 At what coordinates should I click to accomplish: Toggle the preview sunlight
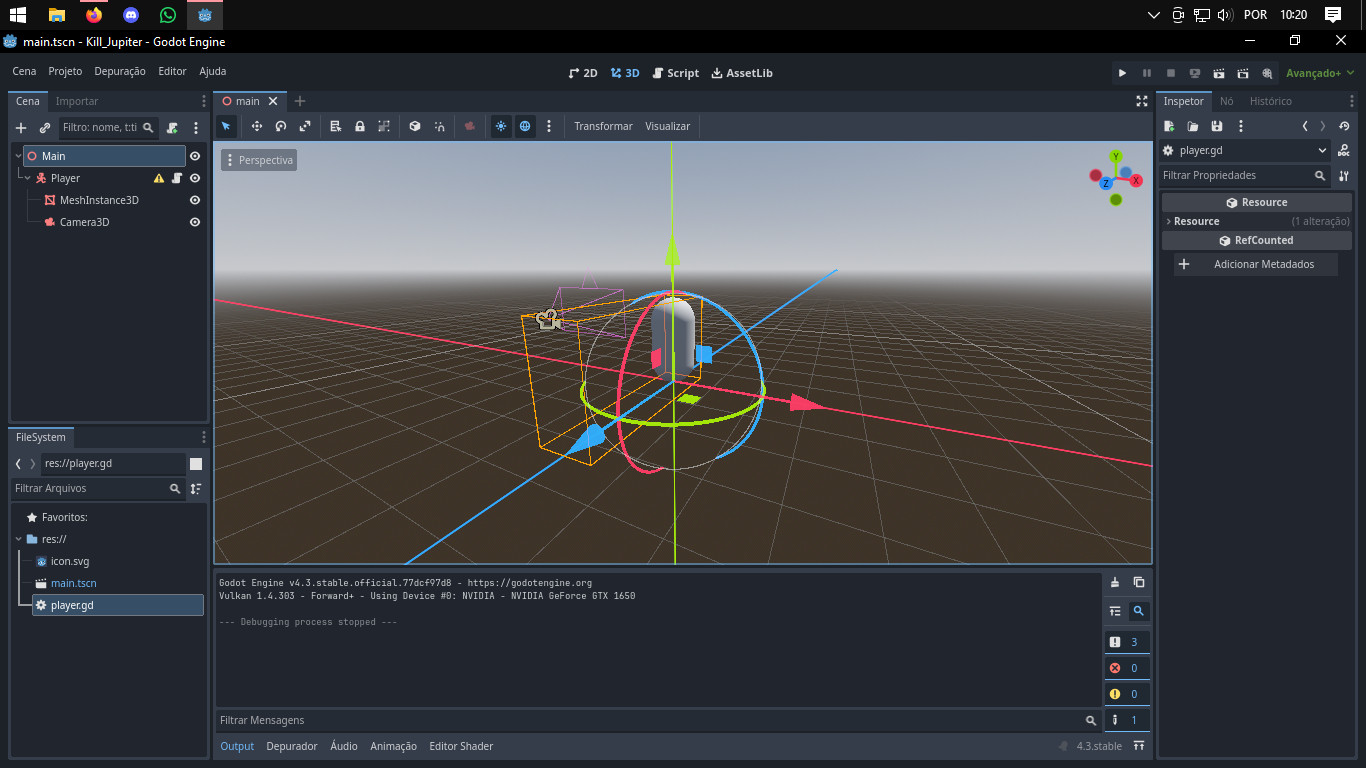coord(501,126)
